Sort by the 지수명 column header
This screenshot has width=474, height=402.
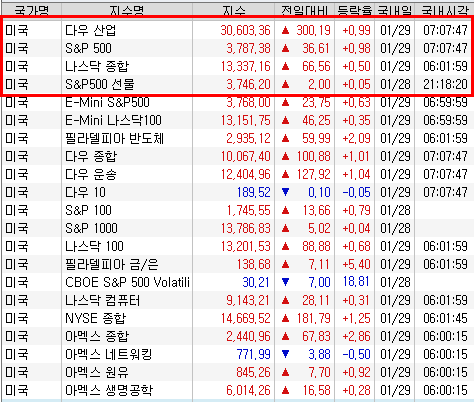pyautogui.click(x=127, y=10)
